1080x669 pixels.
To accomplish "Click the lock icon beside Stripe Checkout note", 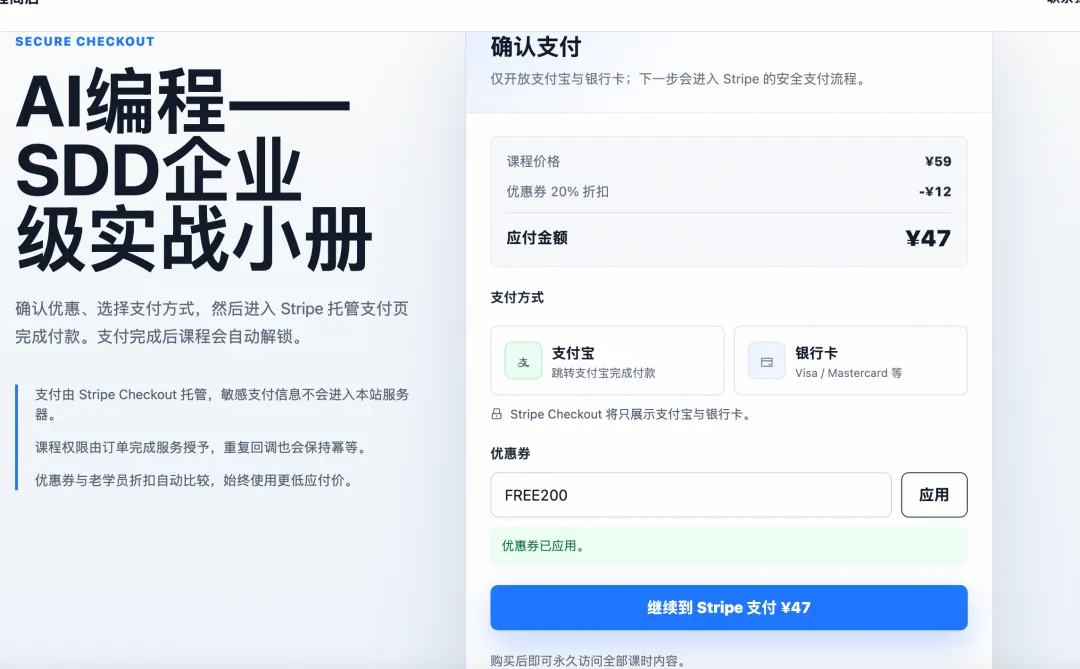I will pyautogui.click(x=497, y=414).
